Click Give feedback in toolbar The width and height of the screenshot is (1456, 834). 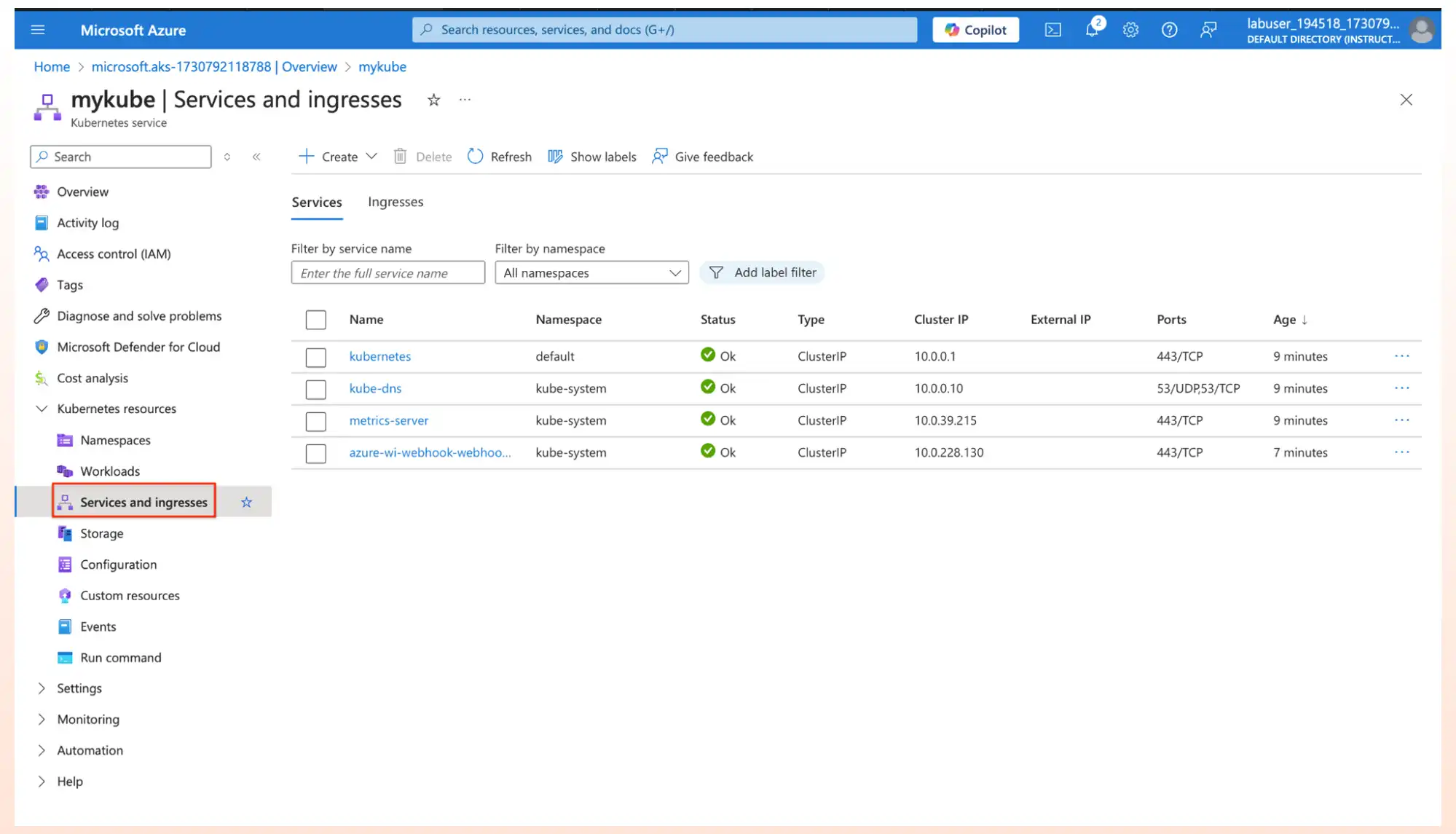(x=703, y=157)
